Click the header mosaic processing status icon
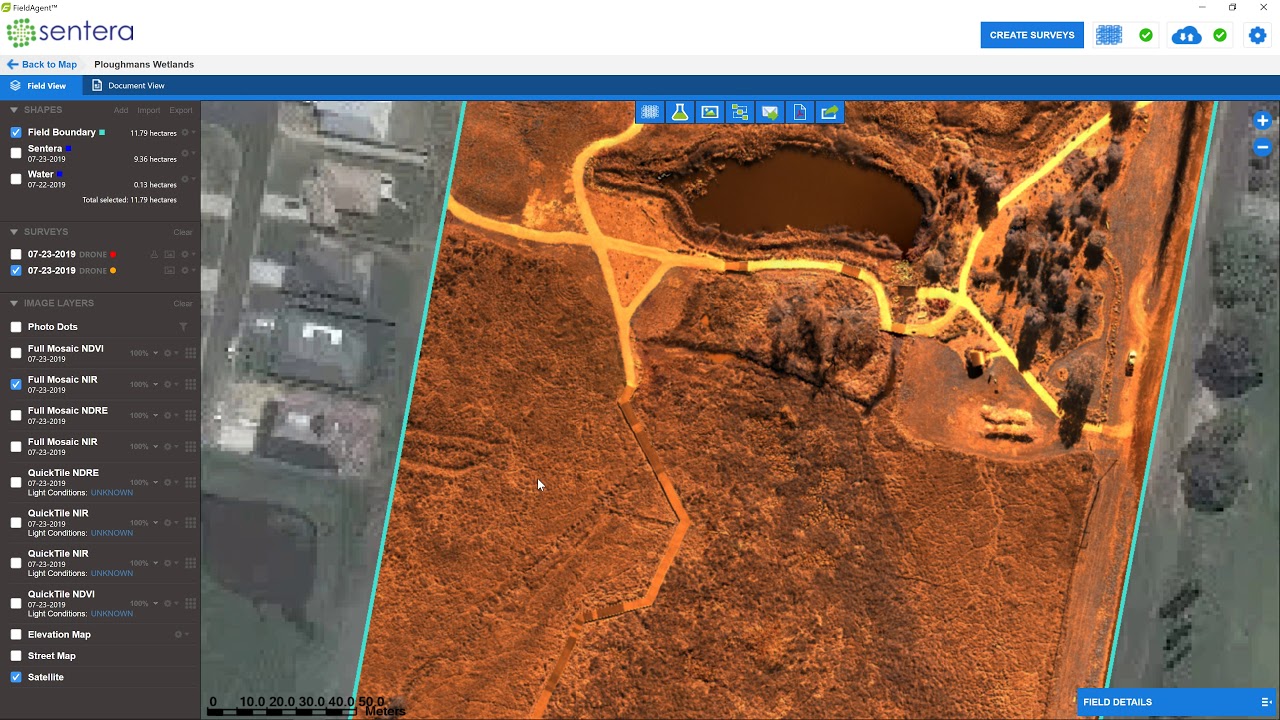This screenshot has width=1280, height=720. click(x=1109, y=35)
